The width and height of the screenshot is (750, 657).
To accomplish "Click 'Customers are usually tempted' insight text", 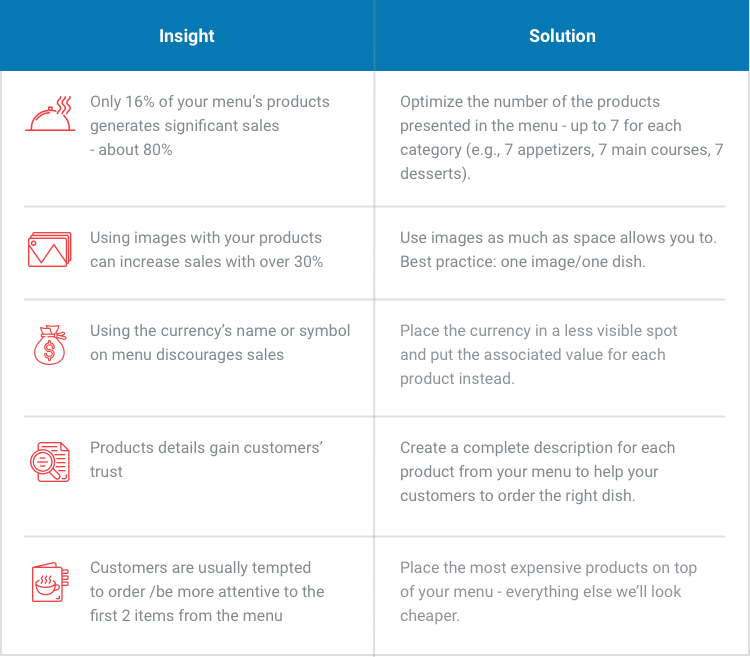I will [x=200, y=568].
